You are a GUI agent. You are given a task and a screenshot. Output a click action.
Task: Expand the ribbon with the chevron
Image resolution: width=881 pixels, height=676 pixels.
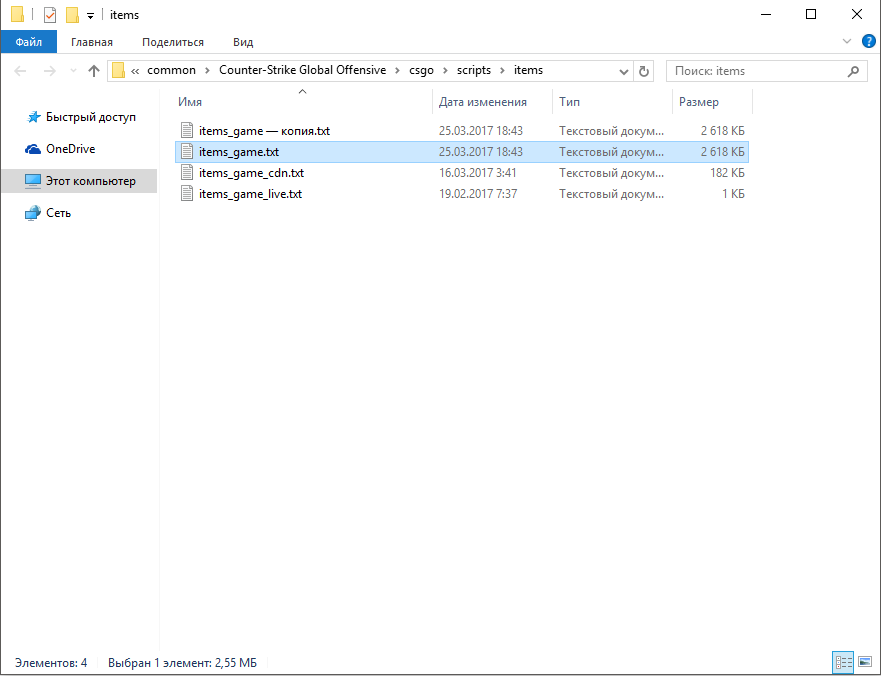(847, 41)
